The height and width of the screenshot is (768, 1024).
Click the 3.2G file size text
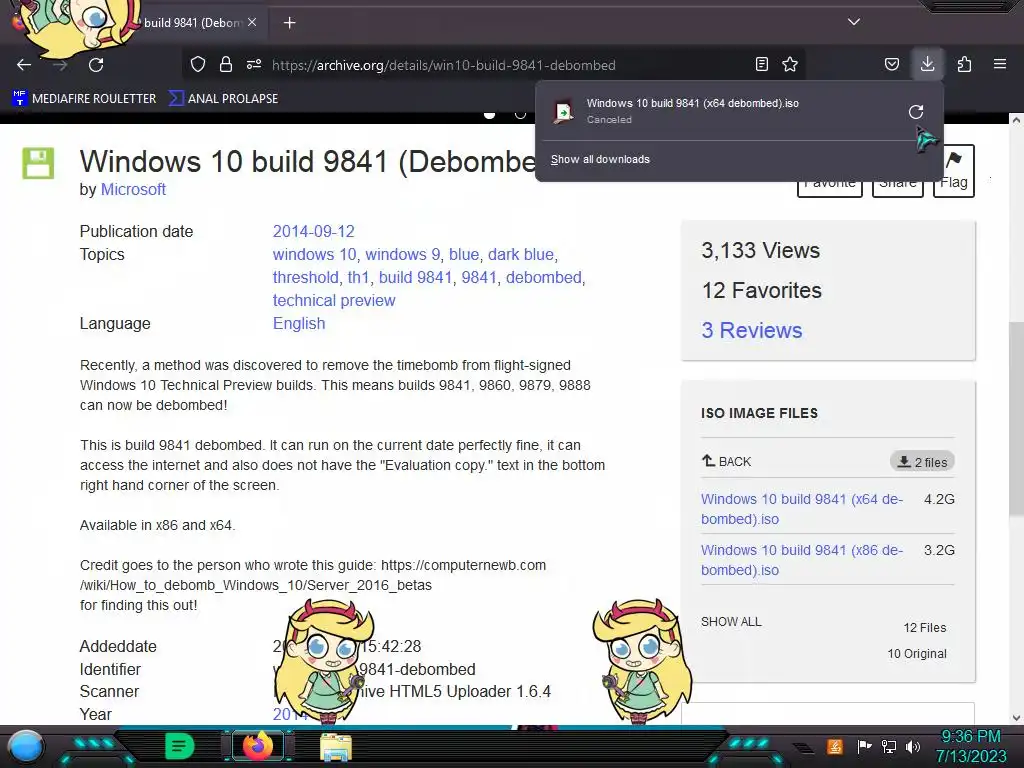click(939, 551)
